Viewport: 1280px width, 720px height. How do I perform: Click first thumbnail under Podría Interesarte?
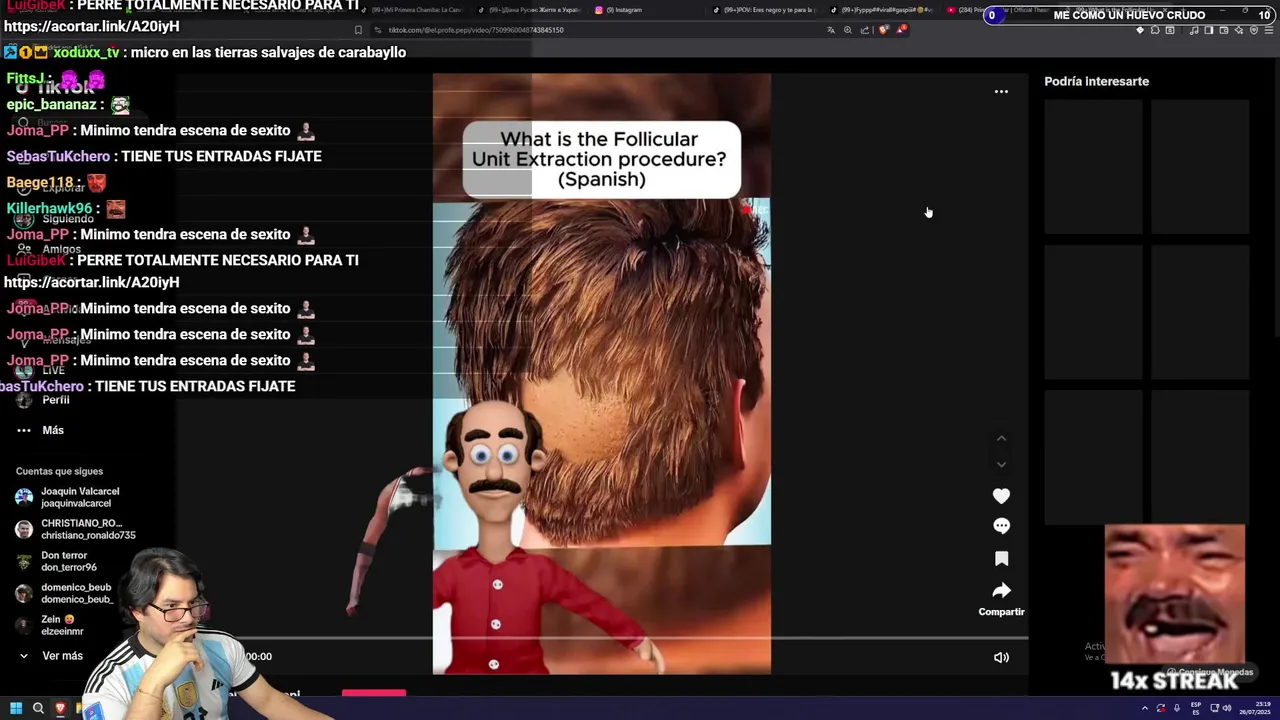pos(1093,167)
